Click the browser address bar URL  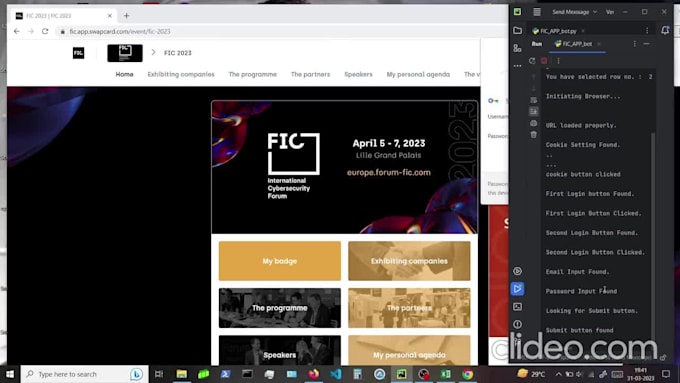(x=120, y=31)
